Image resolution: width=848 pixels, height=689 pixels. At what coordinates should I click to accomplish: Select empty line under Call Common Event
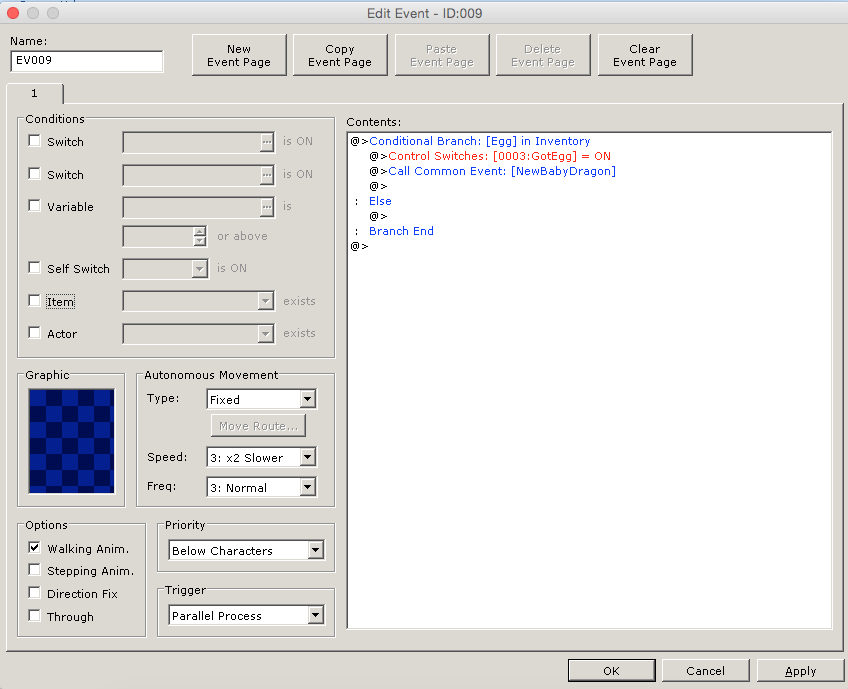[x=378, y=186]
